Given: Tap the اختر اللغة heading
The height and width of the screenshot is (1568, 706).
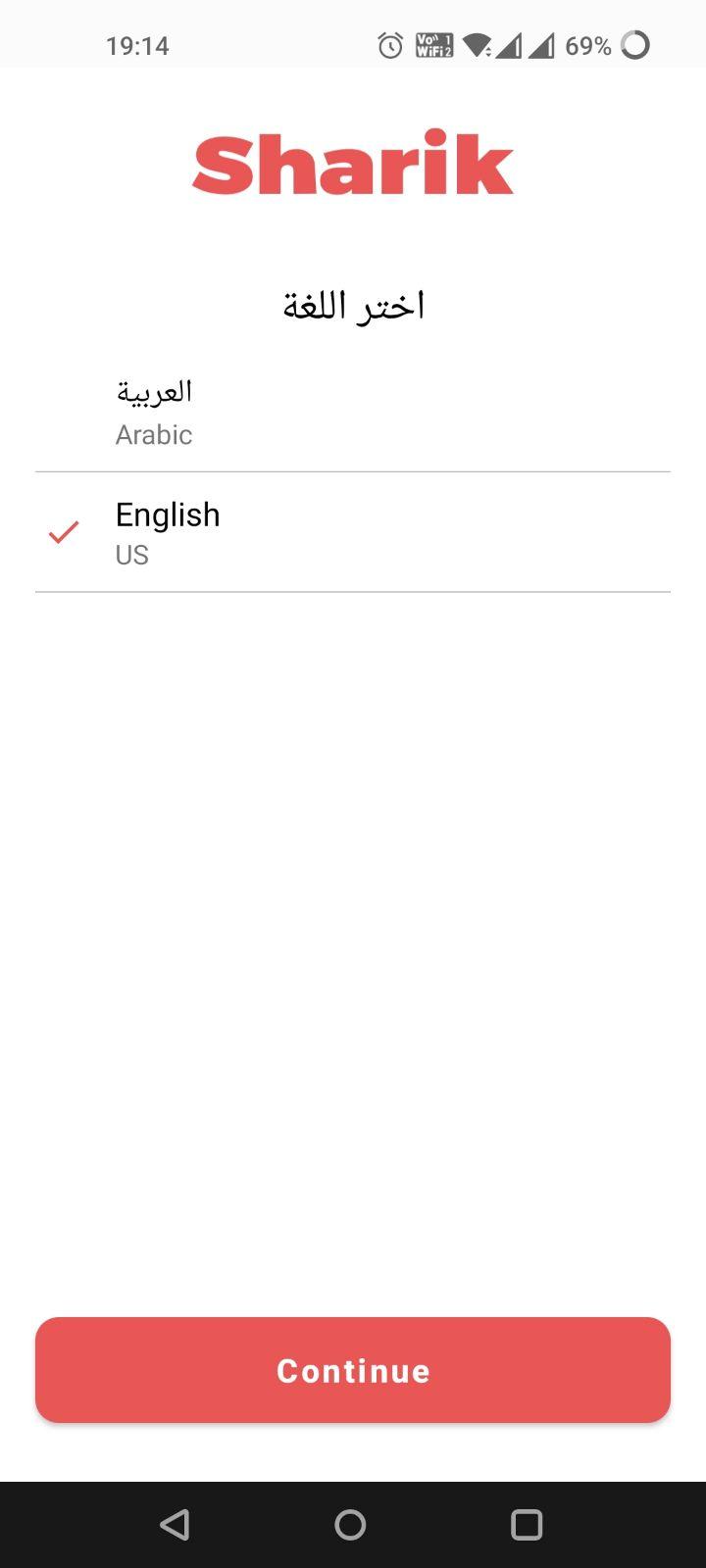Looking at the screenshot, I should pos(353,306).
